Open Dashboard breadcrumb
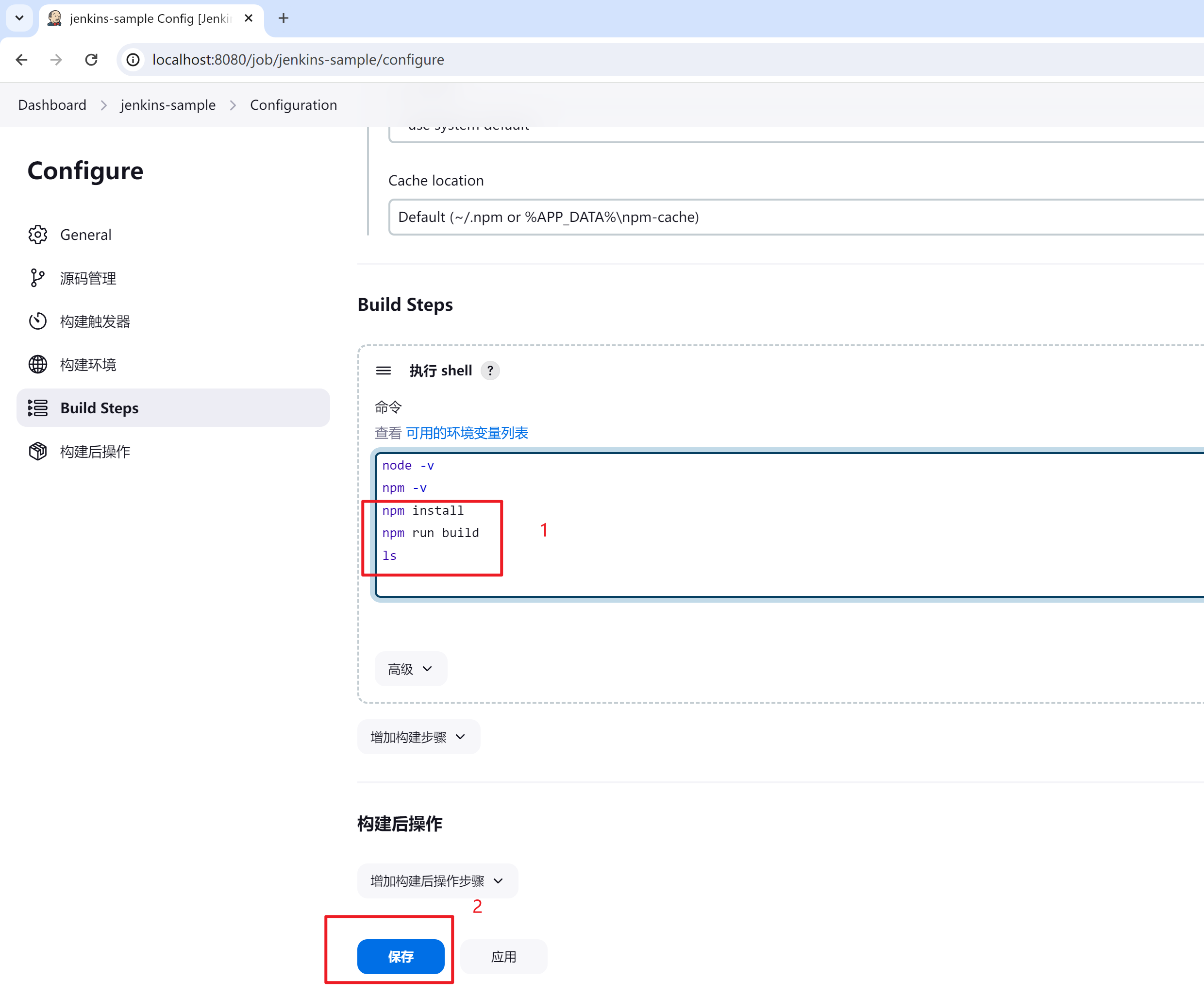Image resolution: width=1204 pixels, height=997 pixels. [x=52, y=105]
